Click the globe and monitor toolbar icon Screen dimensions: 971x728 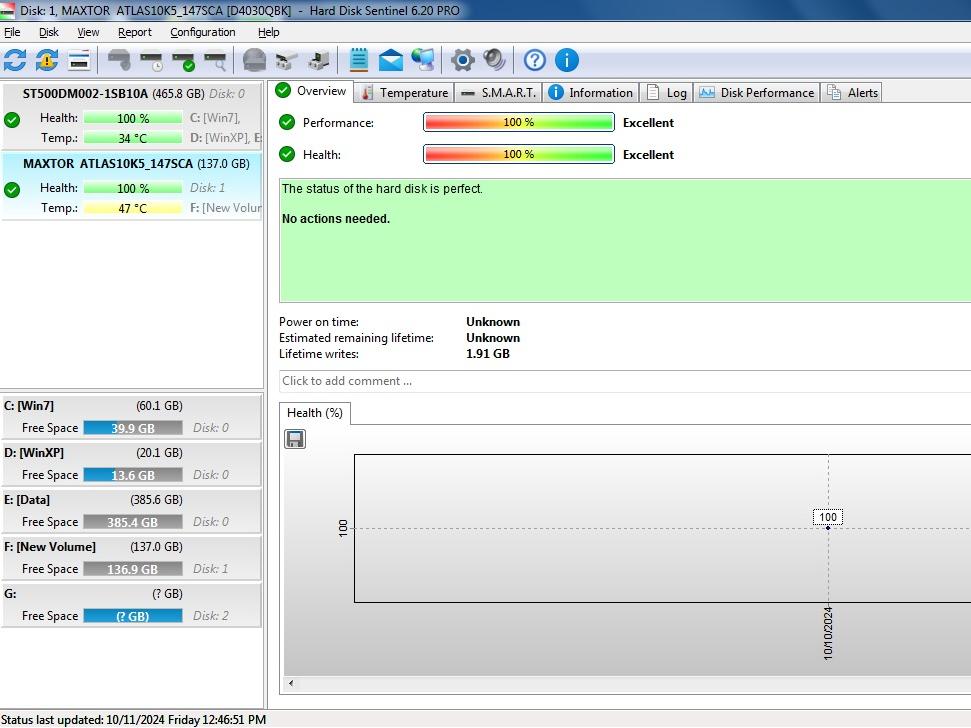[x=423, y=60]
